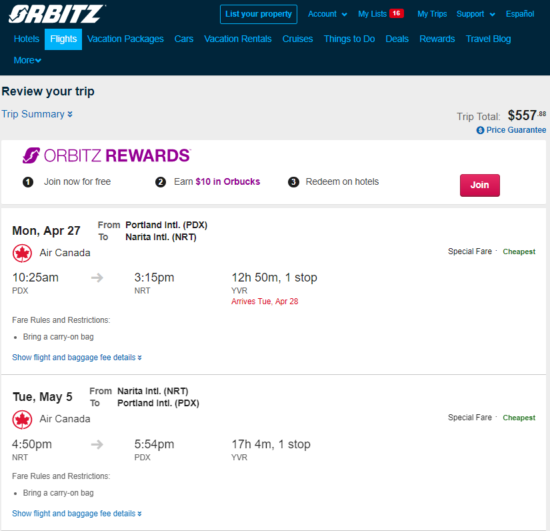Go to the Hotels tab
Screen dimensions: 550x531
tap(27, 39)
